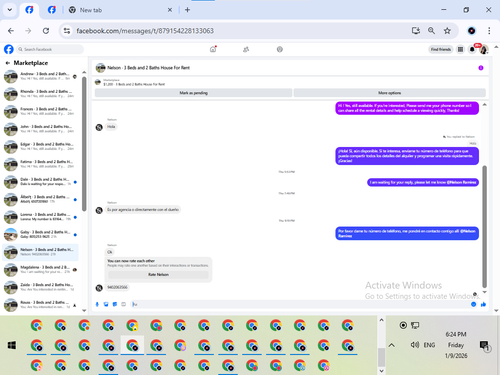Open the Facebook menu grid icon
Viewport: 500px width, 375px height.
pyautogui.click(x=460, y=49)
